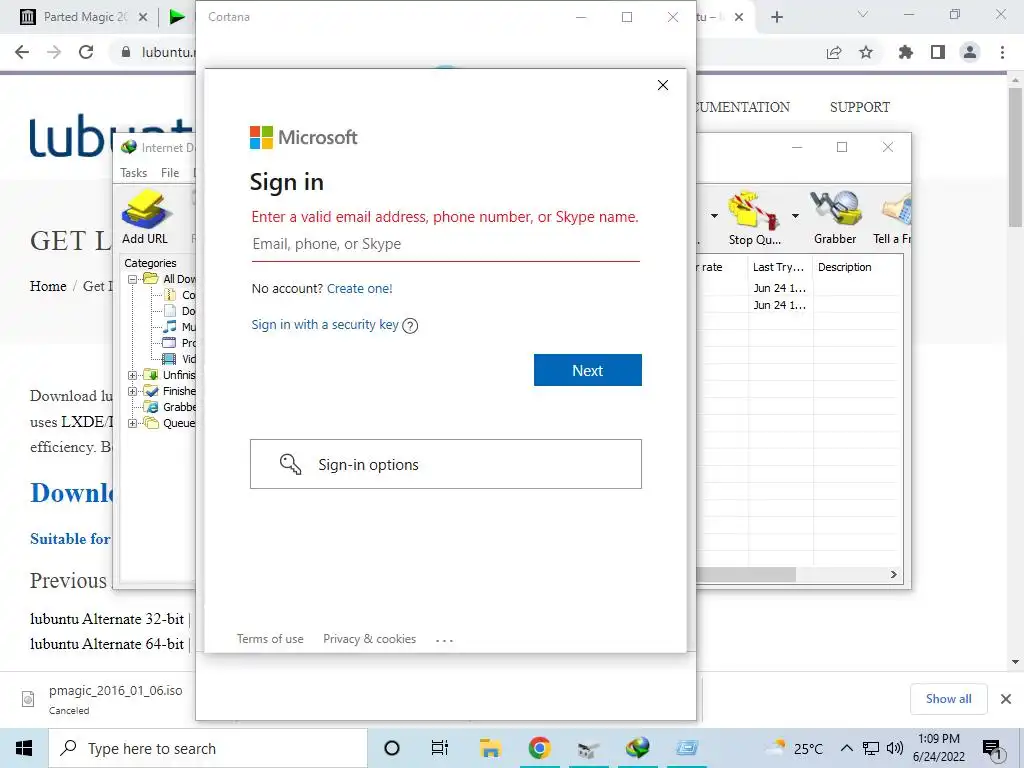Click the lubuntu Alternate 32-bit link
This screenshot has height=768, width=1024.
coord(107,618)
